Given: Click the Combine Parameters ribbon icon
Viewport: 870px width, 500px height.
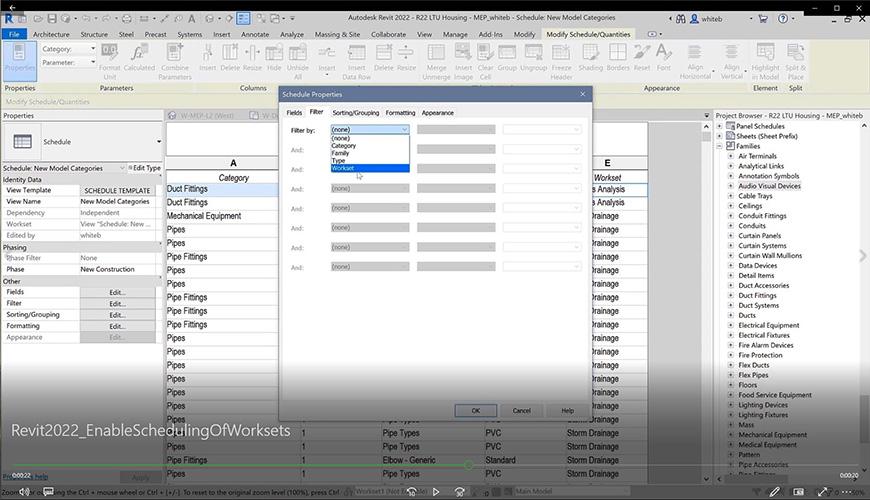Looking at the screenshot, I should [x=174, y=62].
